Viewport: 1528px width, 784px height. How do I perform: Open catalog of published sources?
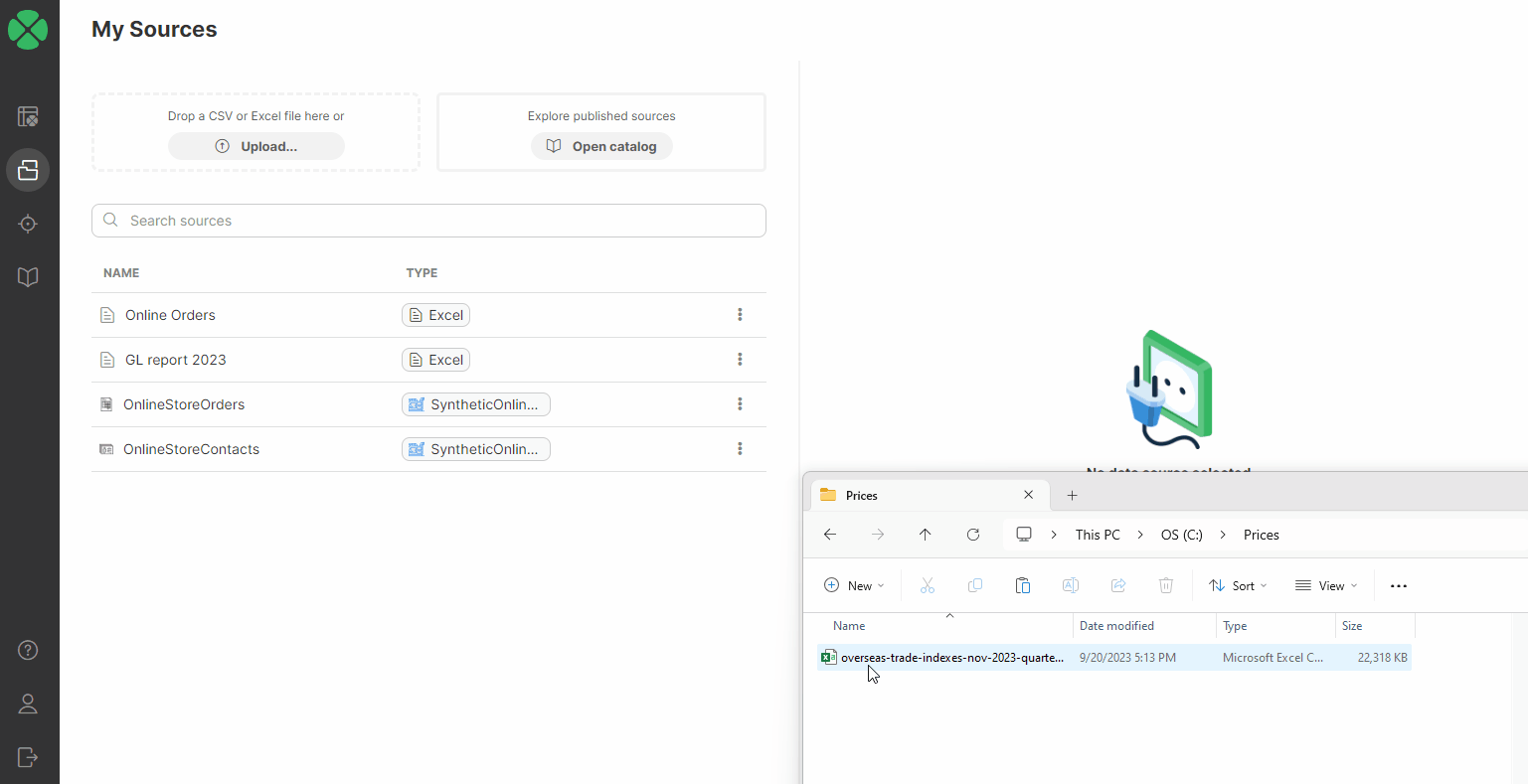(x=600, y=145)
